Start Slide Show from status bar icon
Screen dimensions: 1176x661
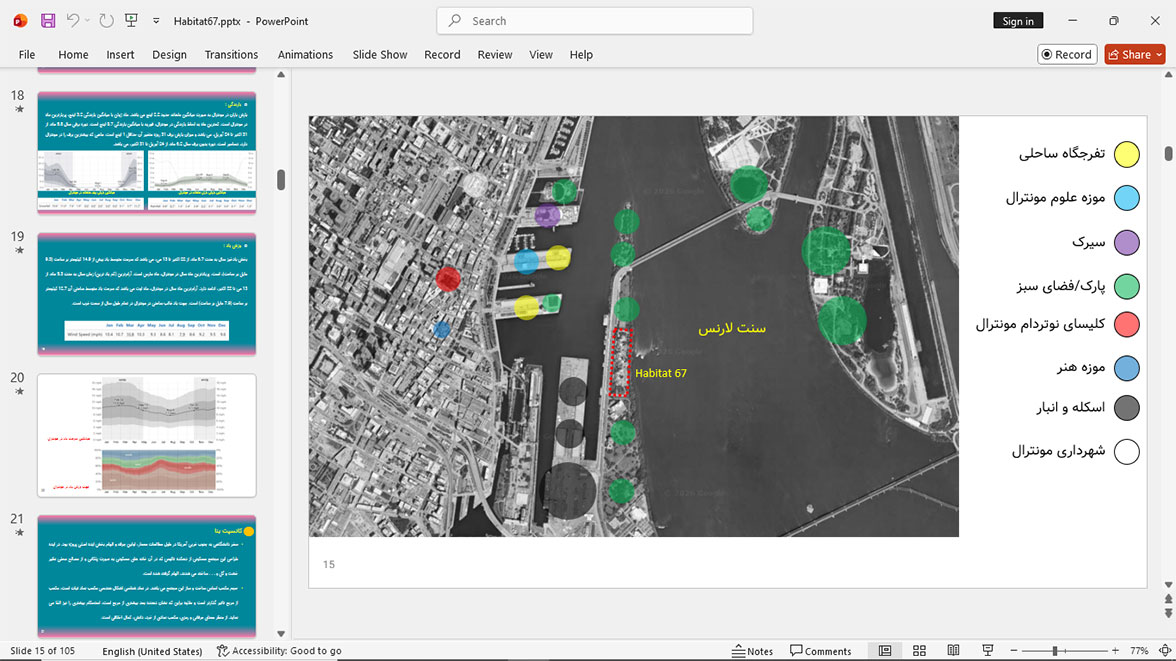click(x=988, y=650)
